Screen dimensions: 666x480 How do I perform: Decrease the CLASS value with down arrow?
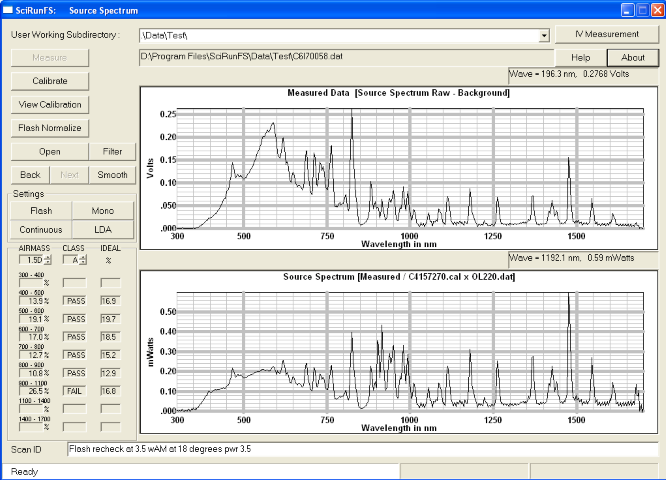85,263
